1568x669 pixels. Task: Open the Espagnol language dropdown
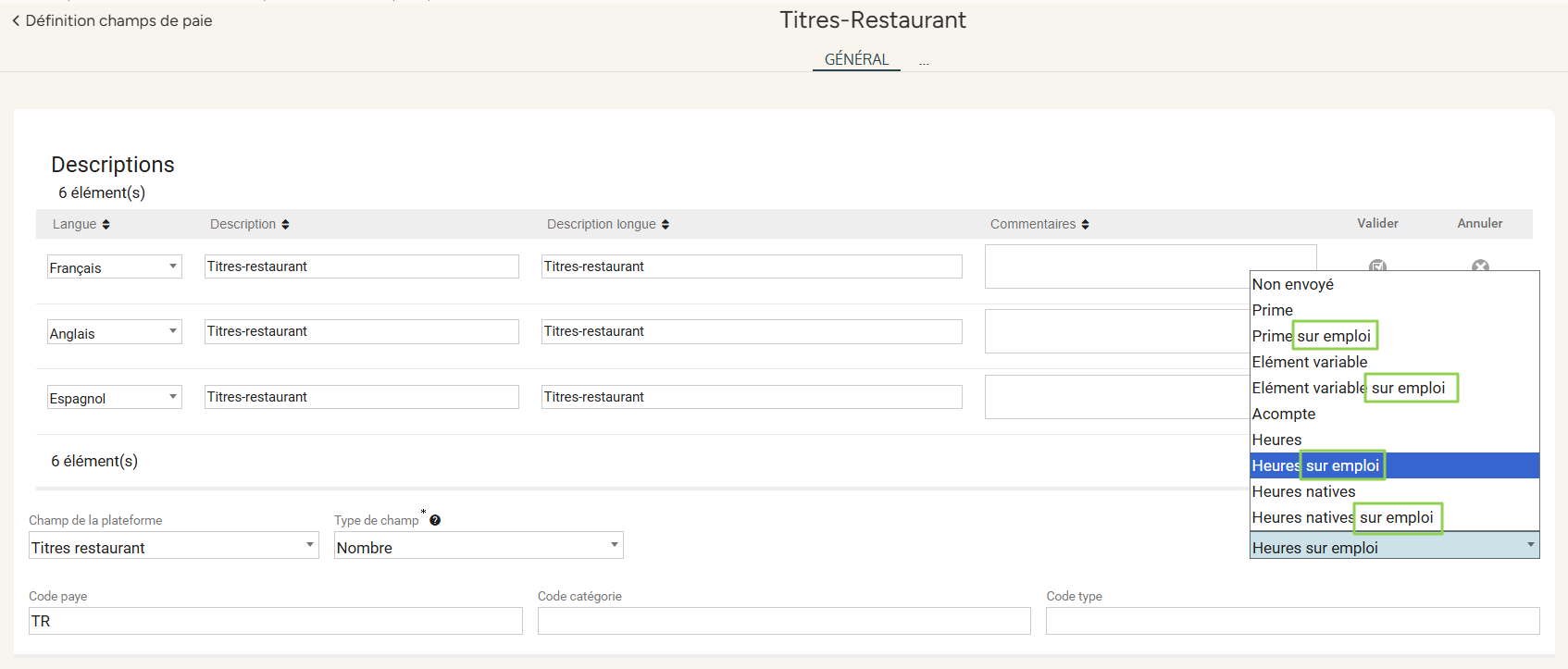coord(114,398)
